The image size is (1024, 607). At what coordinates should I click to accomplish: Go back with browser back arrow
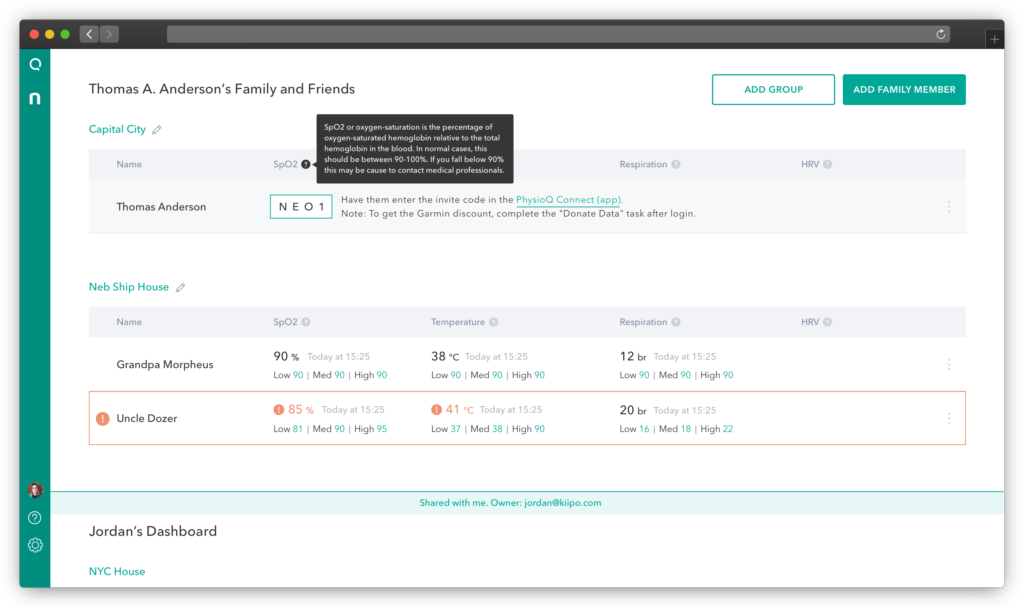click(89, 34)
